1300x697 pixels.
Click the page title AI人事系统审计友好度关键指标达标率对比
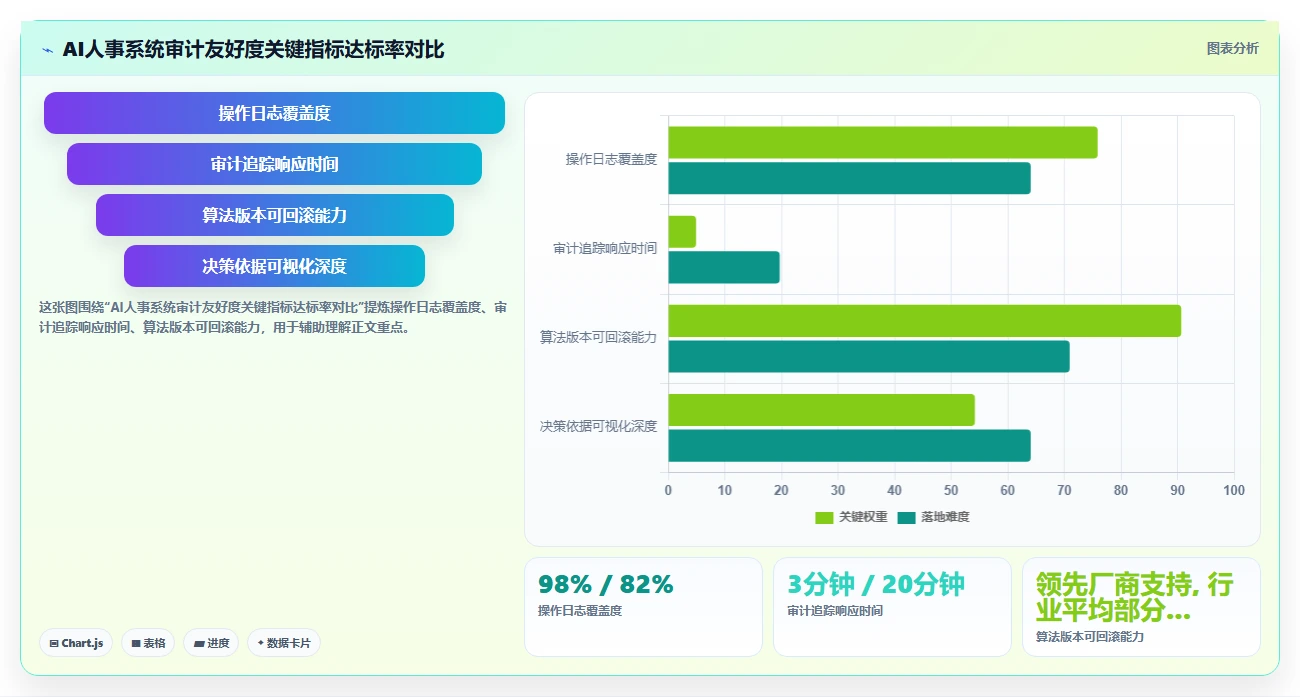tap(253, 49)
